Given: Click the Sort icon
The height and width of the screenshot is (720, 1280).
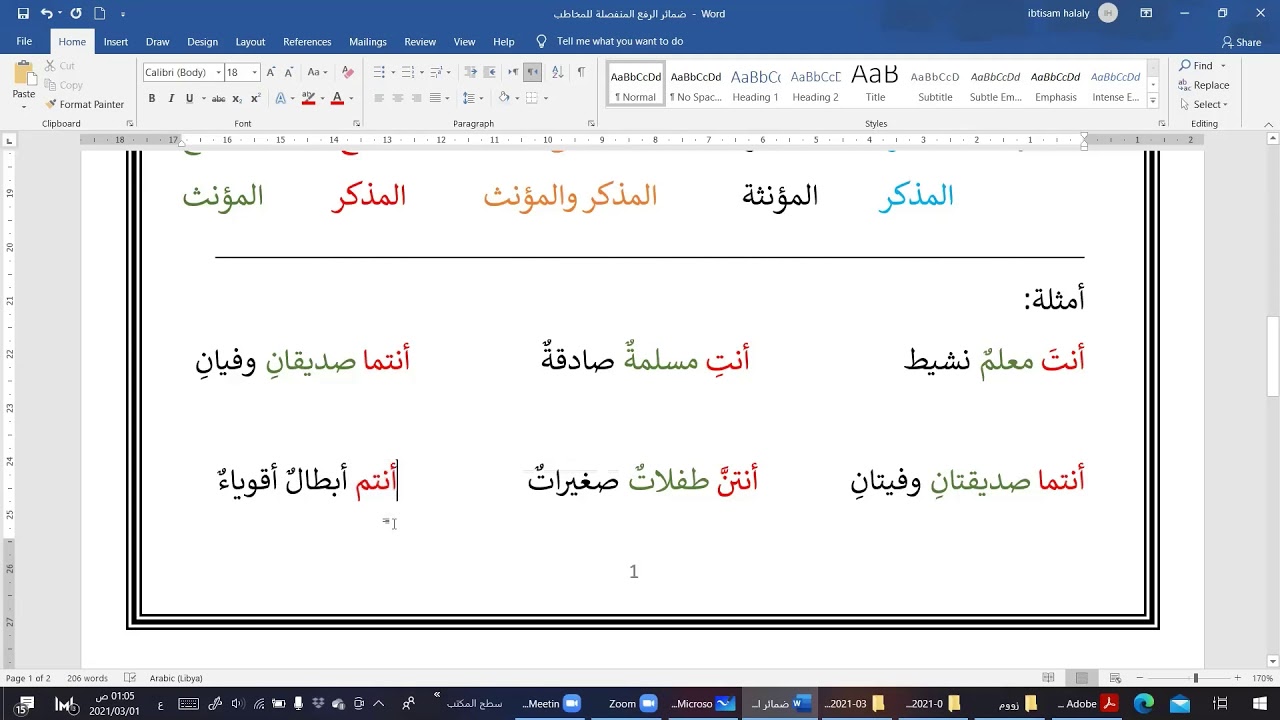Looking at the screenshot, I should pyautogui.click(x=558, y=72).
